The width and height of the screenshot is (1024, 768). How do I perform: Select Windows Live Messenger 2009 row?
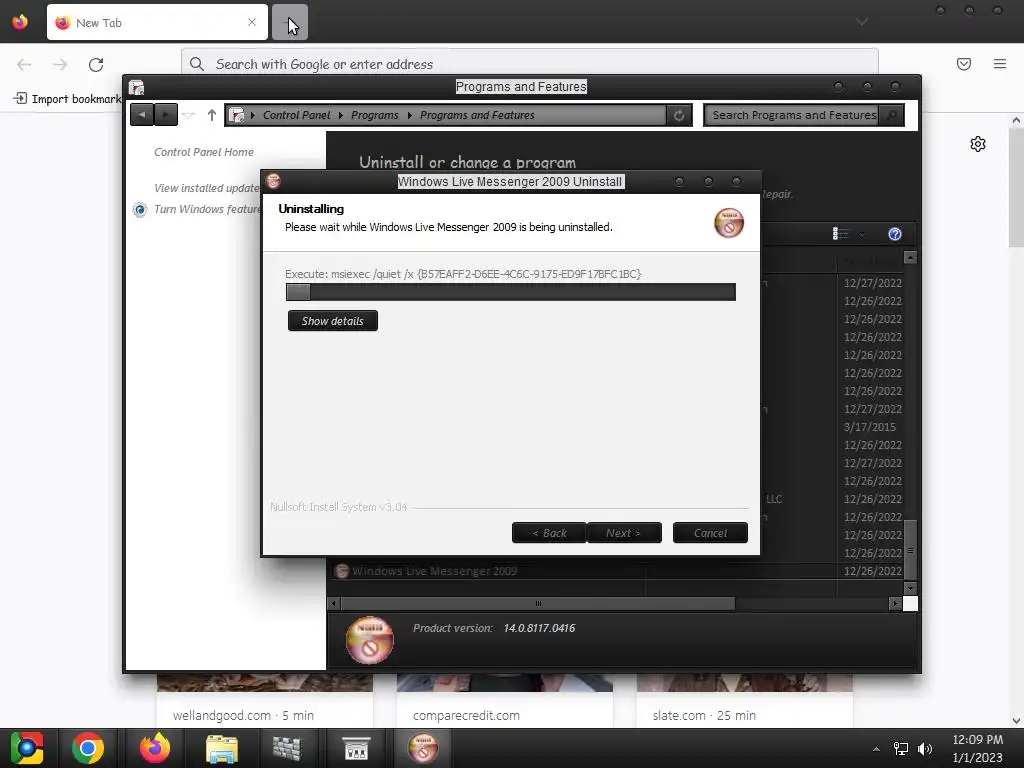coord(618,571)
